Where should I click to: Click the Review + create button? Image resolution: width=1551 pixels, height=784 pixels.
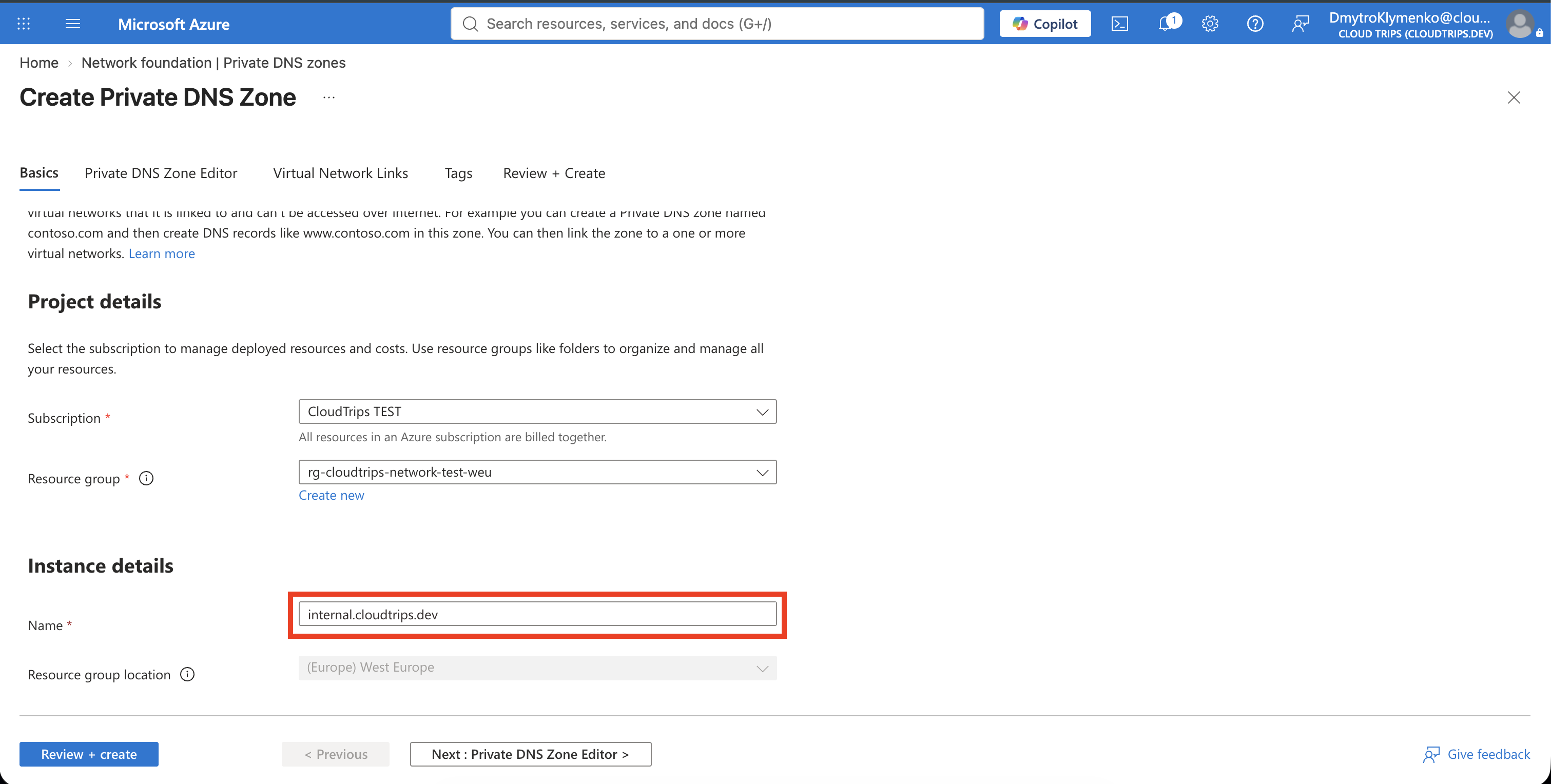point(88,754)
